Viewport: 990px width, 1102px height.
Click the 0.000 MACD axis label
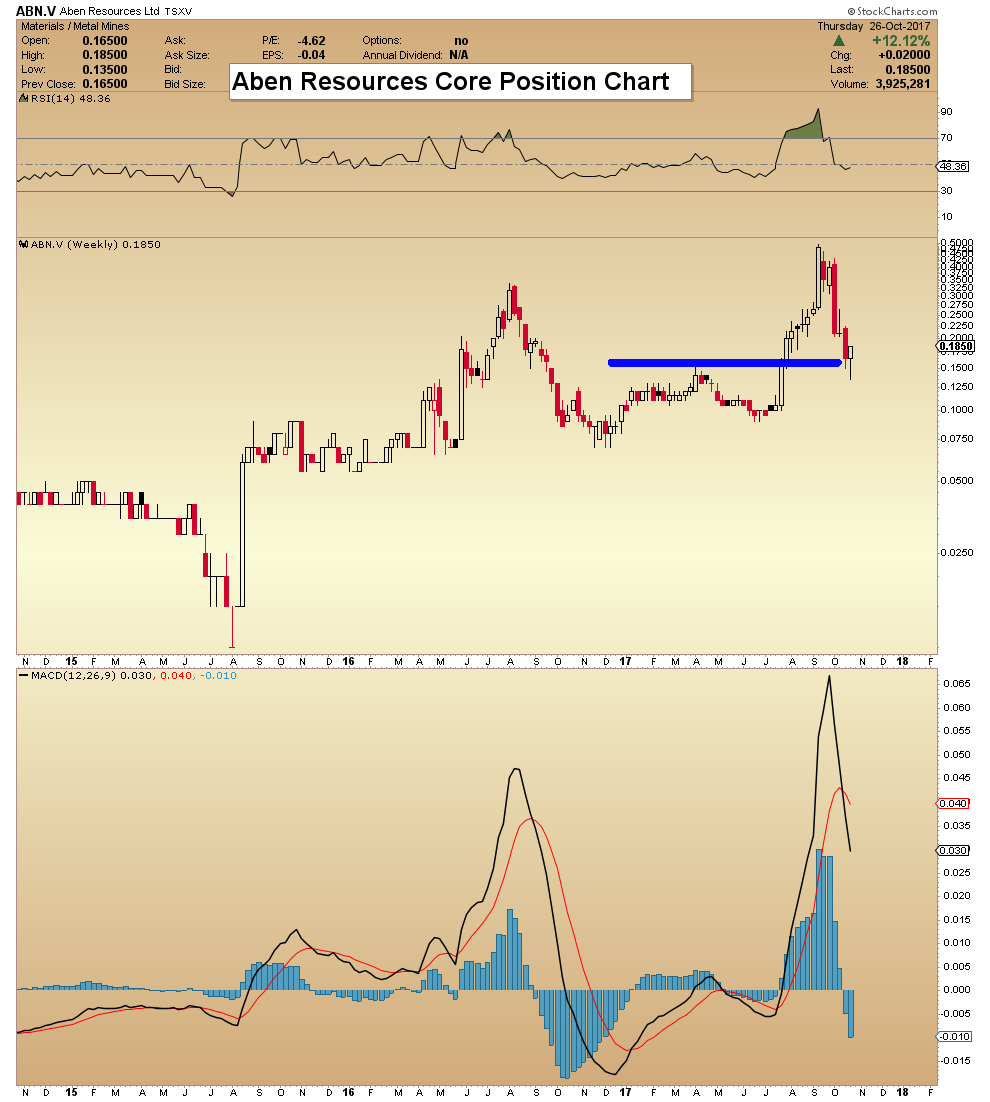957,990
